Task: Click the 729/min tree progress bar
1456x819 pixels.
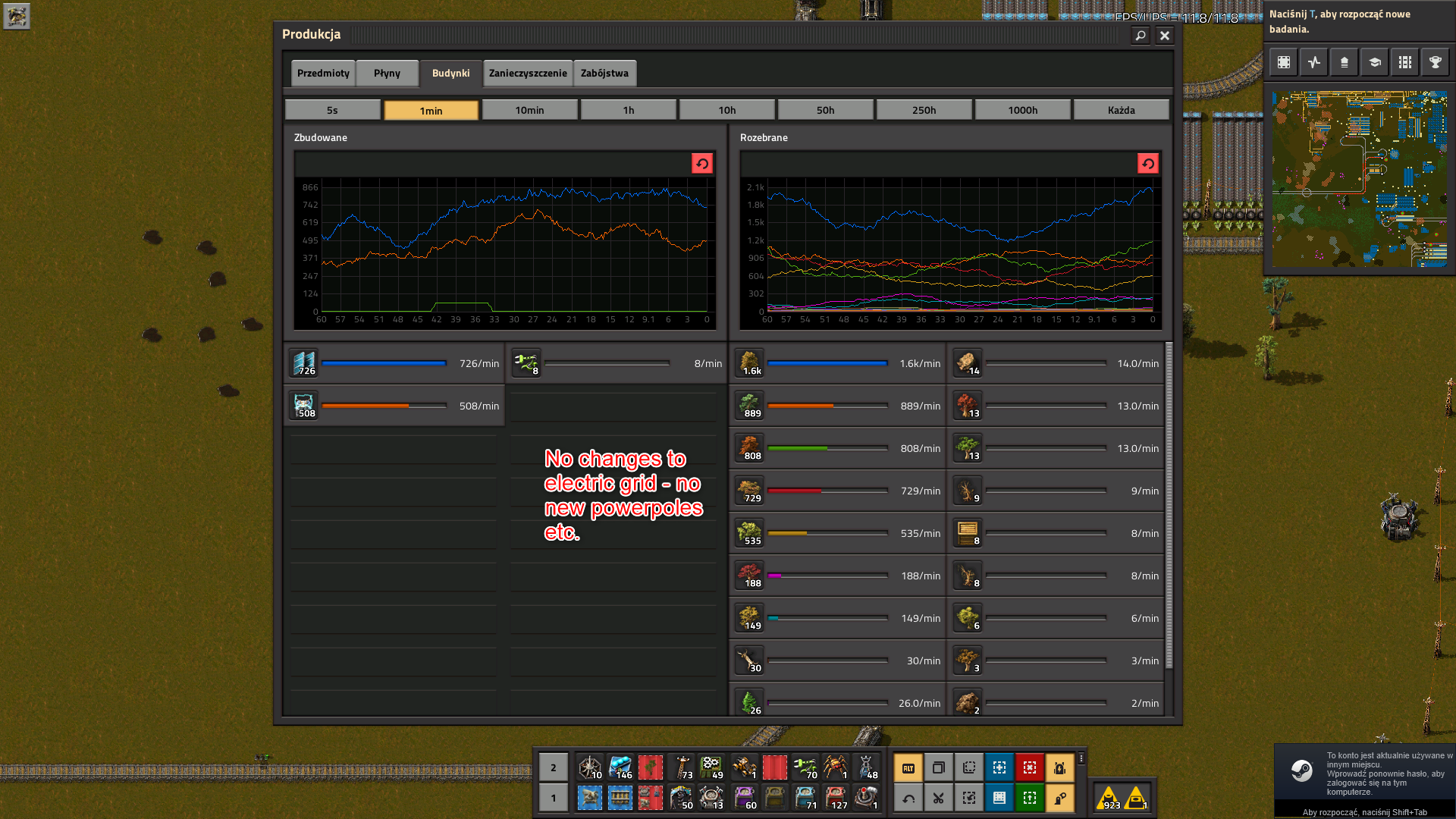Action: (827, 491)
